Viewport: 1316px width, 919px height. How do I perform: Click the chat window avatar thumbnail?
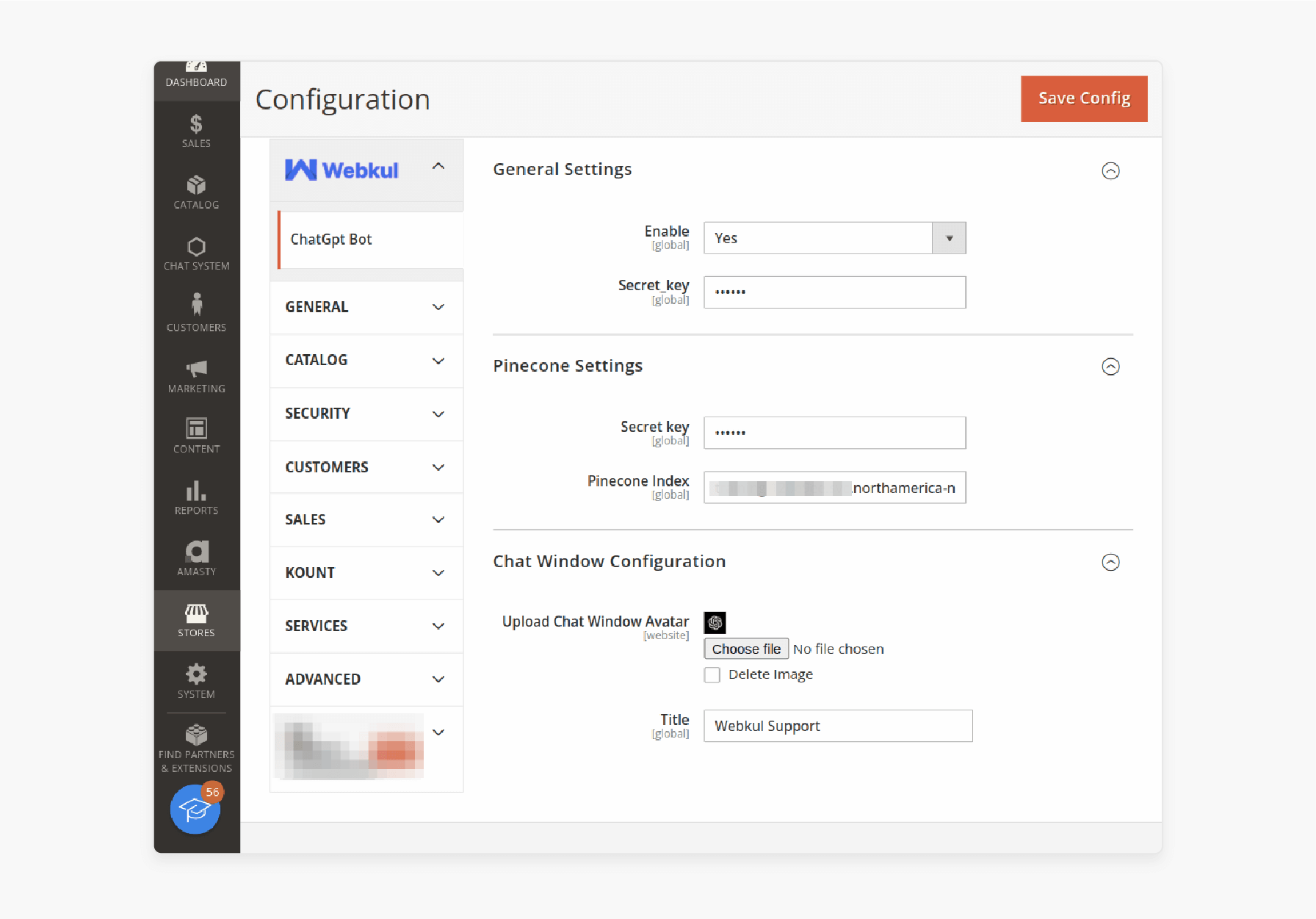[715, 622]
